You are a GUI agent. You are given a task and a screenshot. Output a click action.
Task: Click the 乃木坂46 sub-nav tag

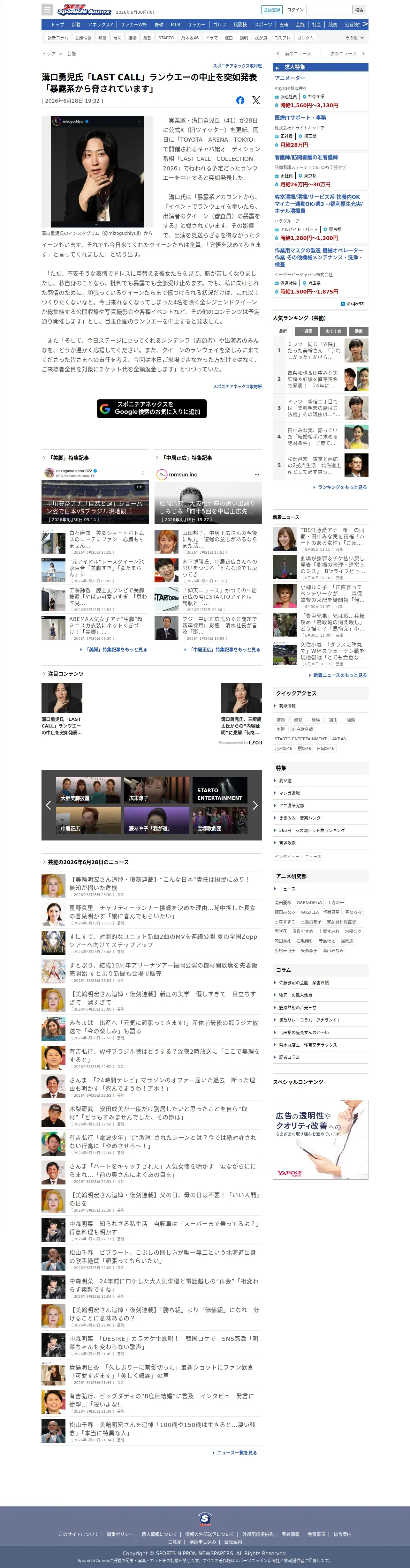[x=189, y=38]
